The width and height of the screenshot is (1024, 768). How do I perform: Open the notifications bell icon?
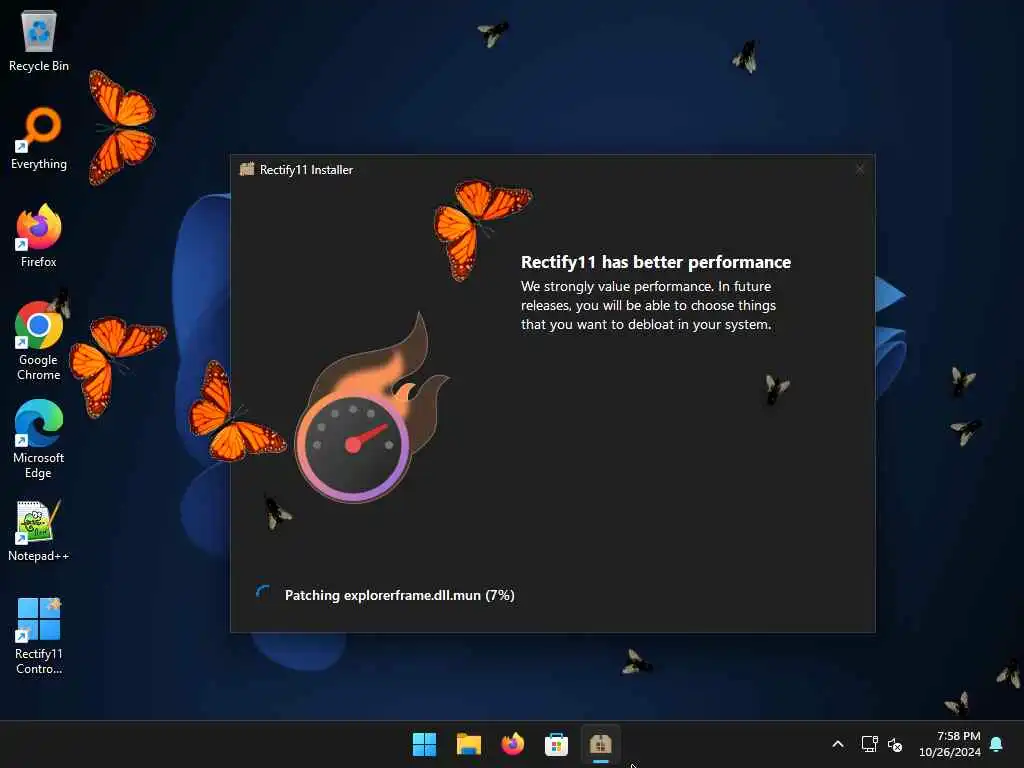(997, 744)
